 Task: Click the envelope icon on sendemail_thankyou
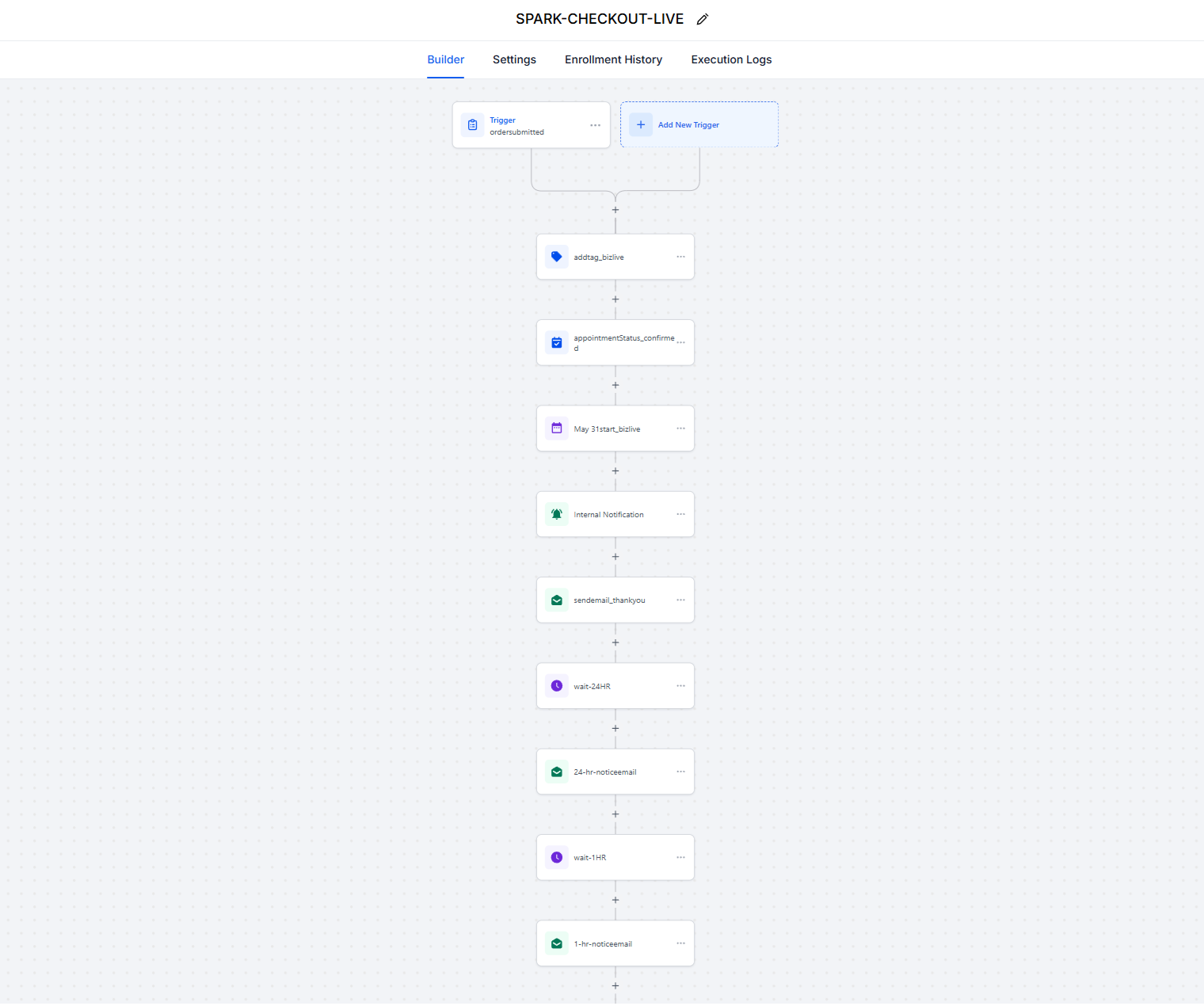pyautogui.click(x=557, y=600)
